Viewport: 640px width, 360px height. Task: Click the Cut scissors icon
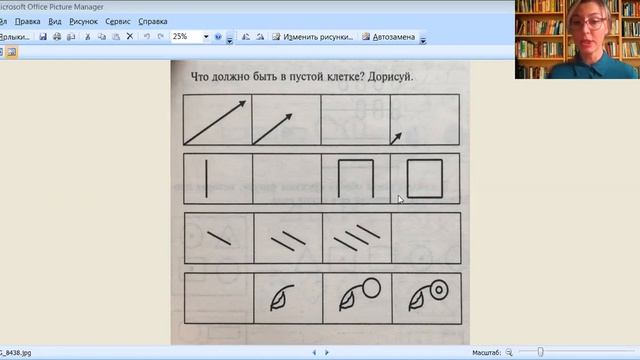tap(87, 37)
